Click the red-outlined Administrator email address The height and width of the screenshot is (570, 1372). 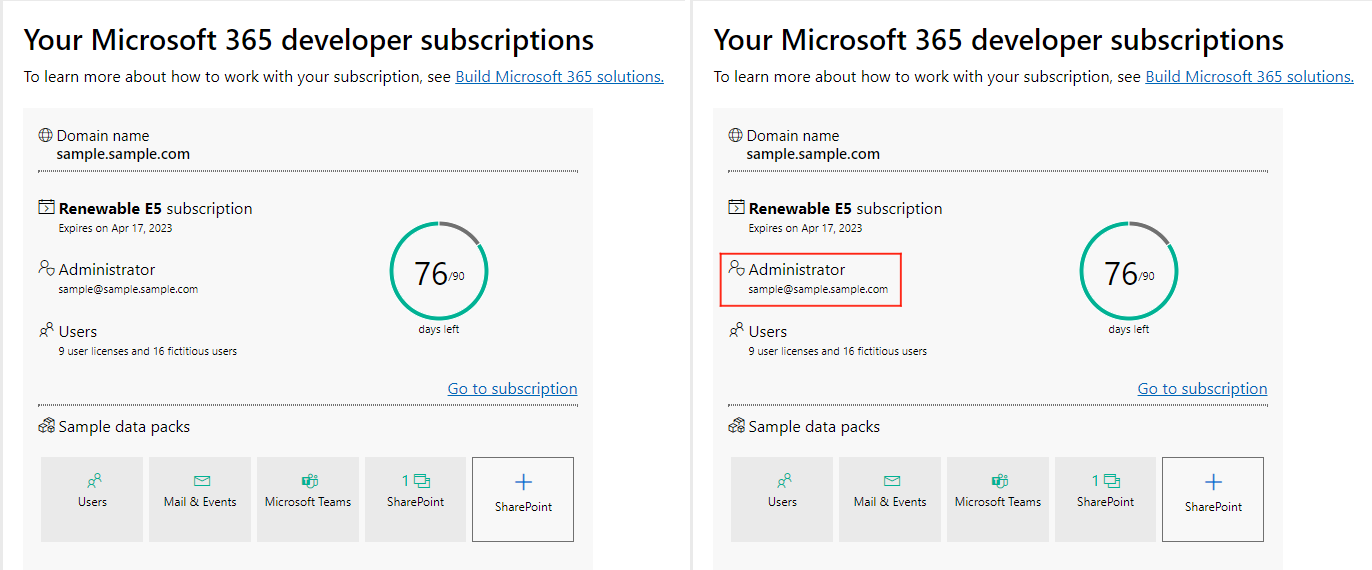tap(818, 289)
